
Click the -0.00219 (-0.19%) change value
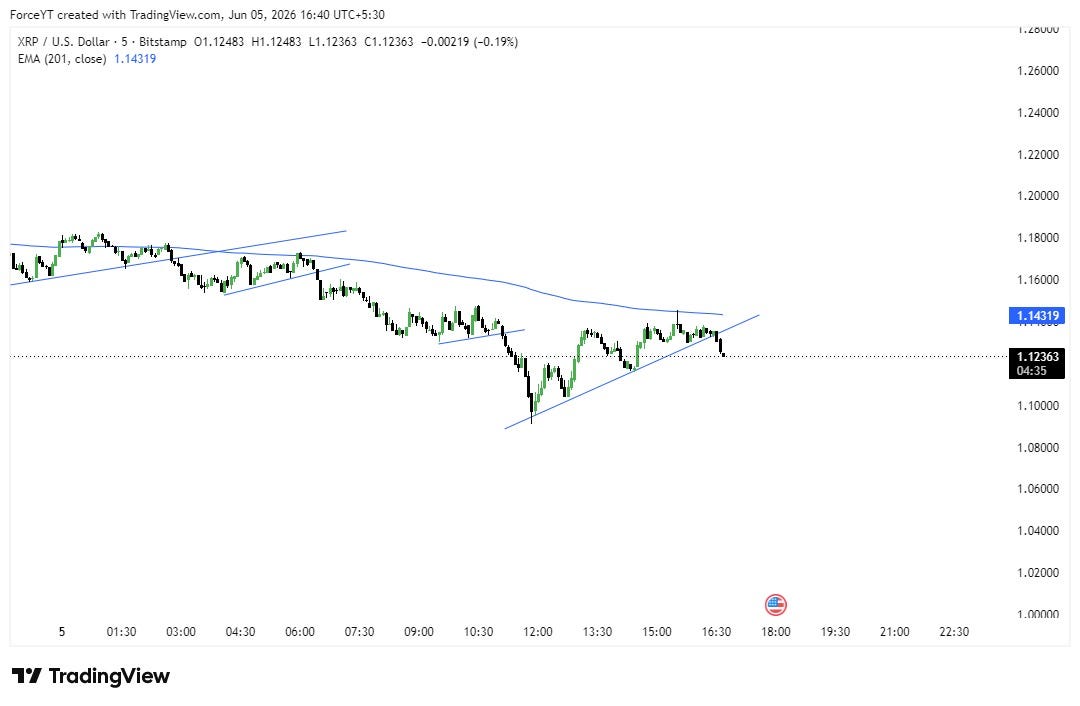(470, 41)
